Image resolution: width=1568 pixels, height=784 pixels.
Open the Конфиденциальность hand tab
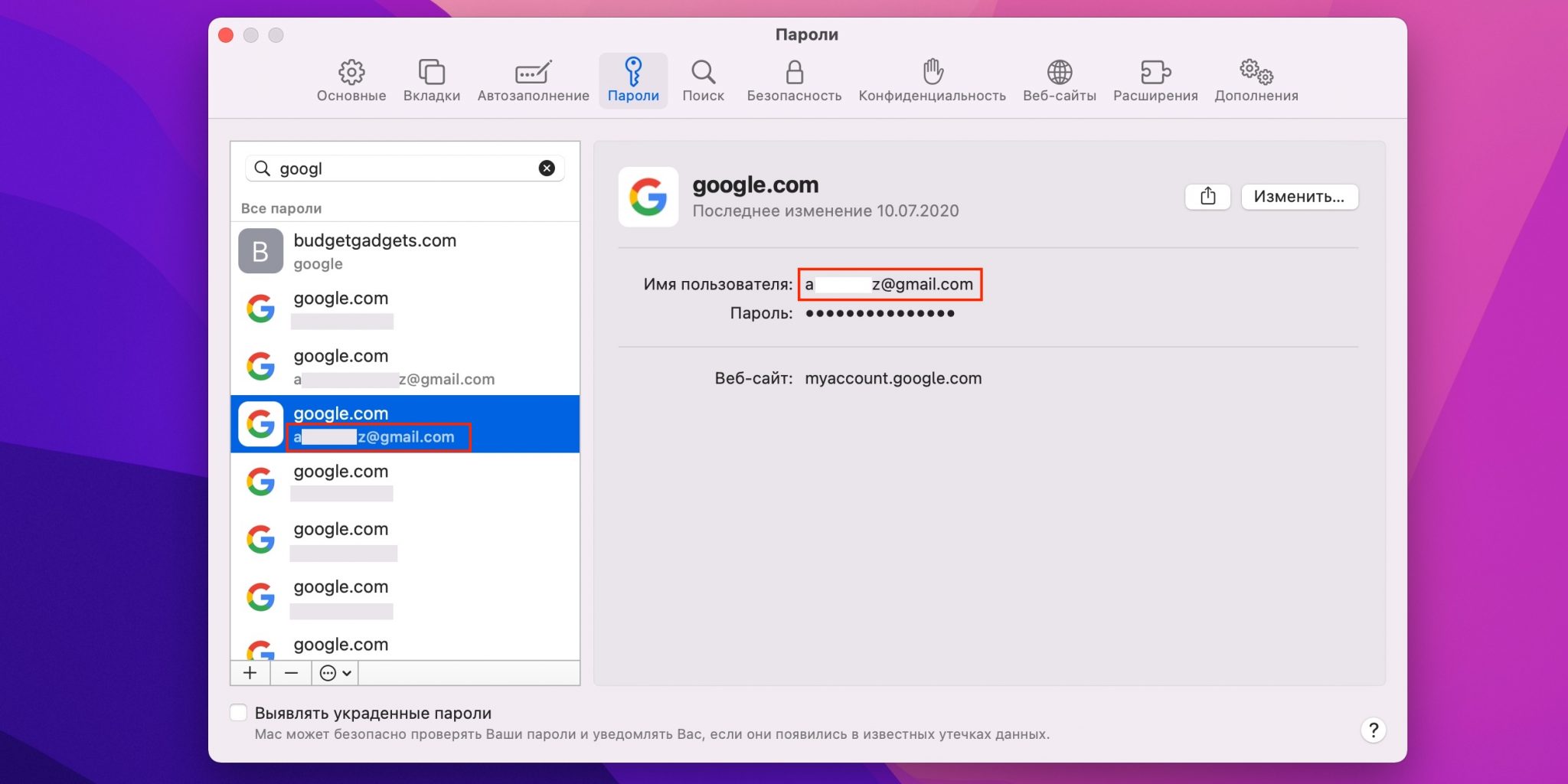pos(932,81)
